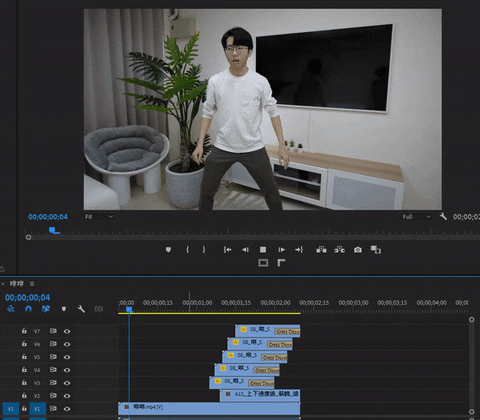Click the Mark Out bracket button
This screenshot has height=420, width=480.
pos(204,249)
